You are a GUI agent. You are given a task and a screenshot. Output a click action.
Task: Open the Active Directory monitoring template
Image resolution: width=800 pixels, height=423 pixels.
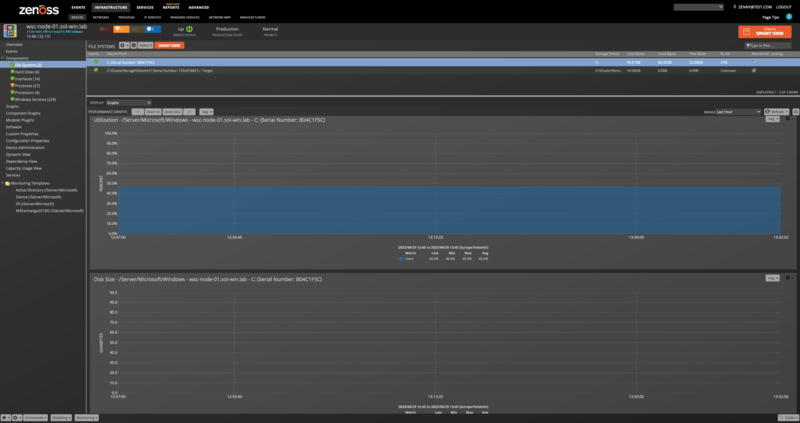(x=46, y=190)
